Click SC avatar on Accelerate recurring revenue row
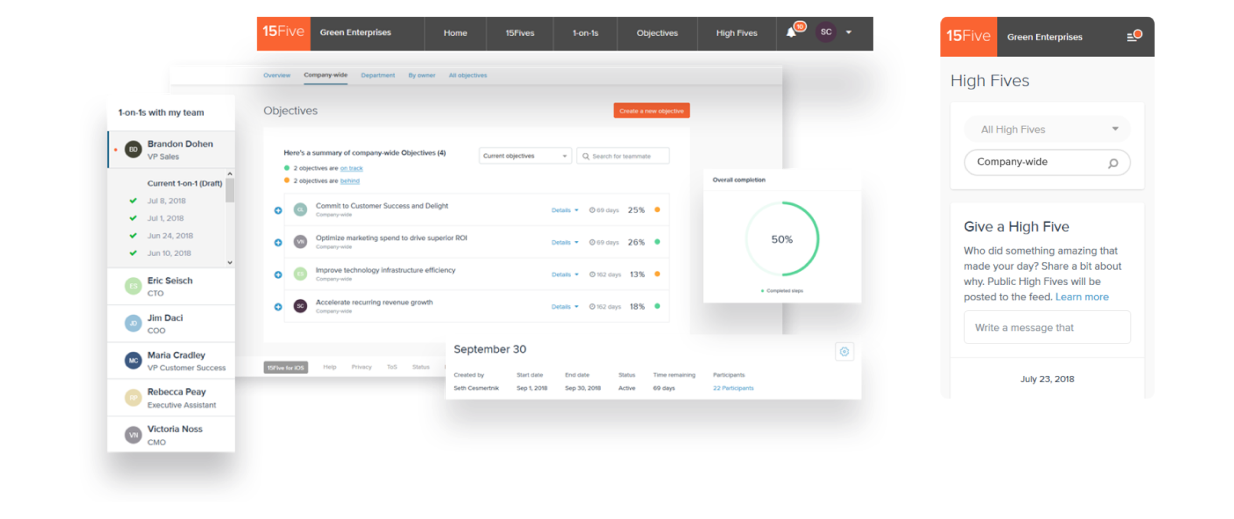The image size is (1234, 519). point(300,306)
